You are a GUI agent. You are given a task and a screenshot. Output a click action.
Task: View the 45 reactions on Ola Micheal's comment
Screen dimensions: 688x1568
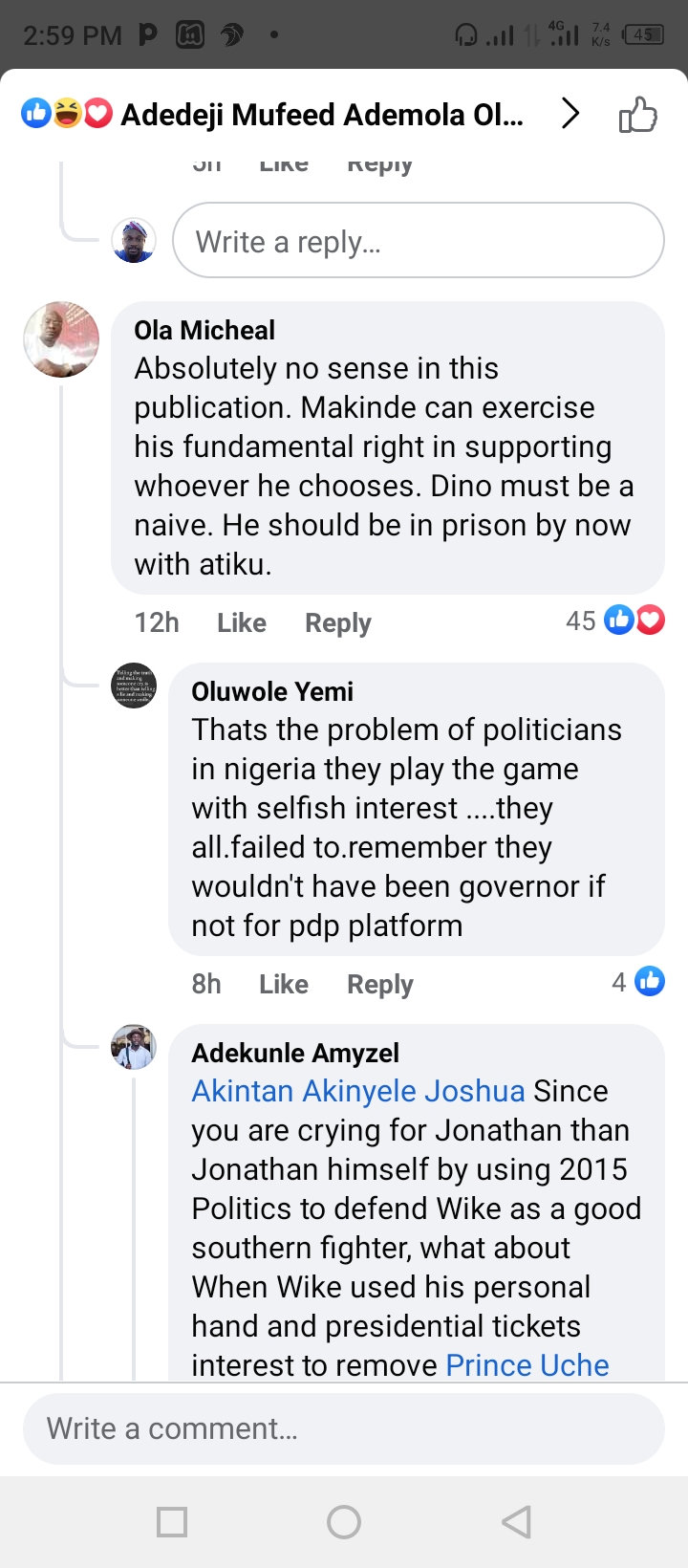click(x=615, y=621)
